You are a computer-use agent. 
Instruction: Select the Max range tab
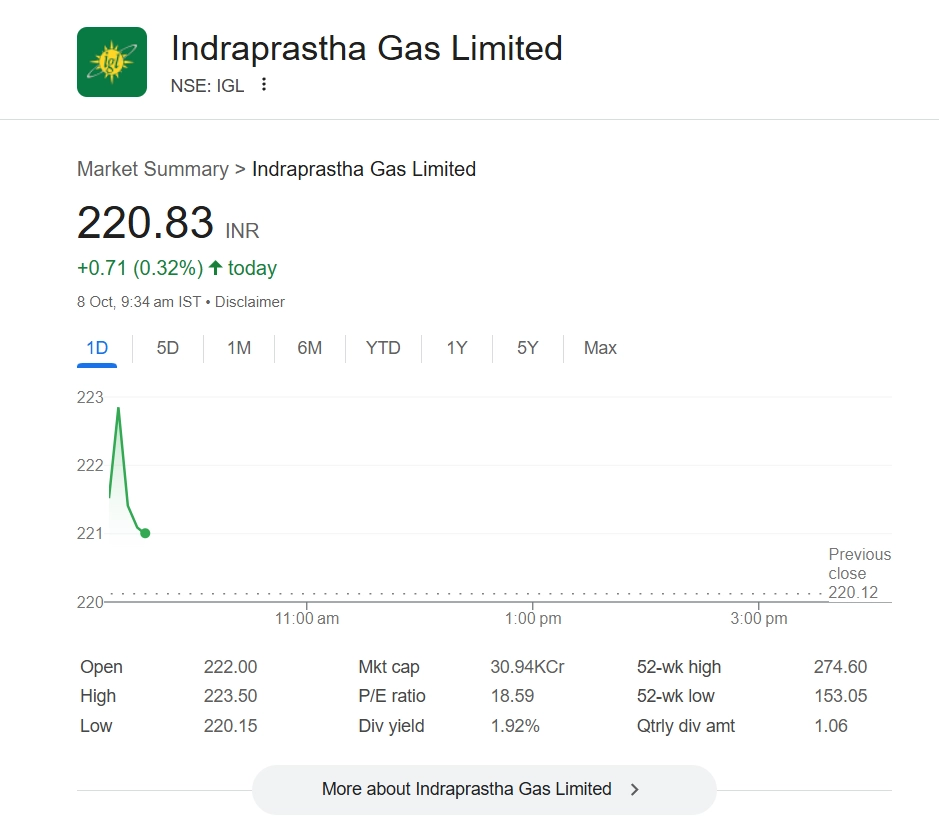600,348
